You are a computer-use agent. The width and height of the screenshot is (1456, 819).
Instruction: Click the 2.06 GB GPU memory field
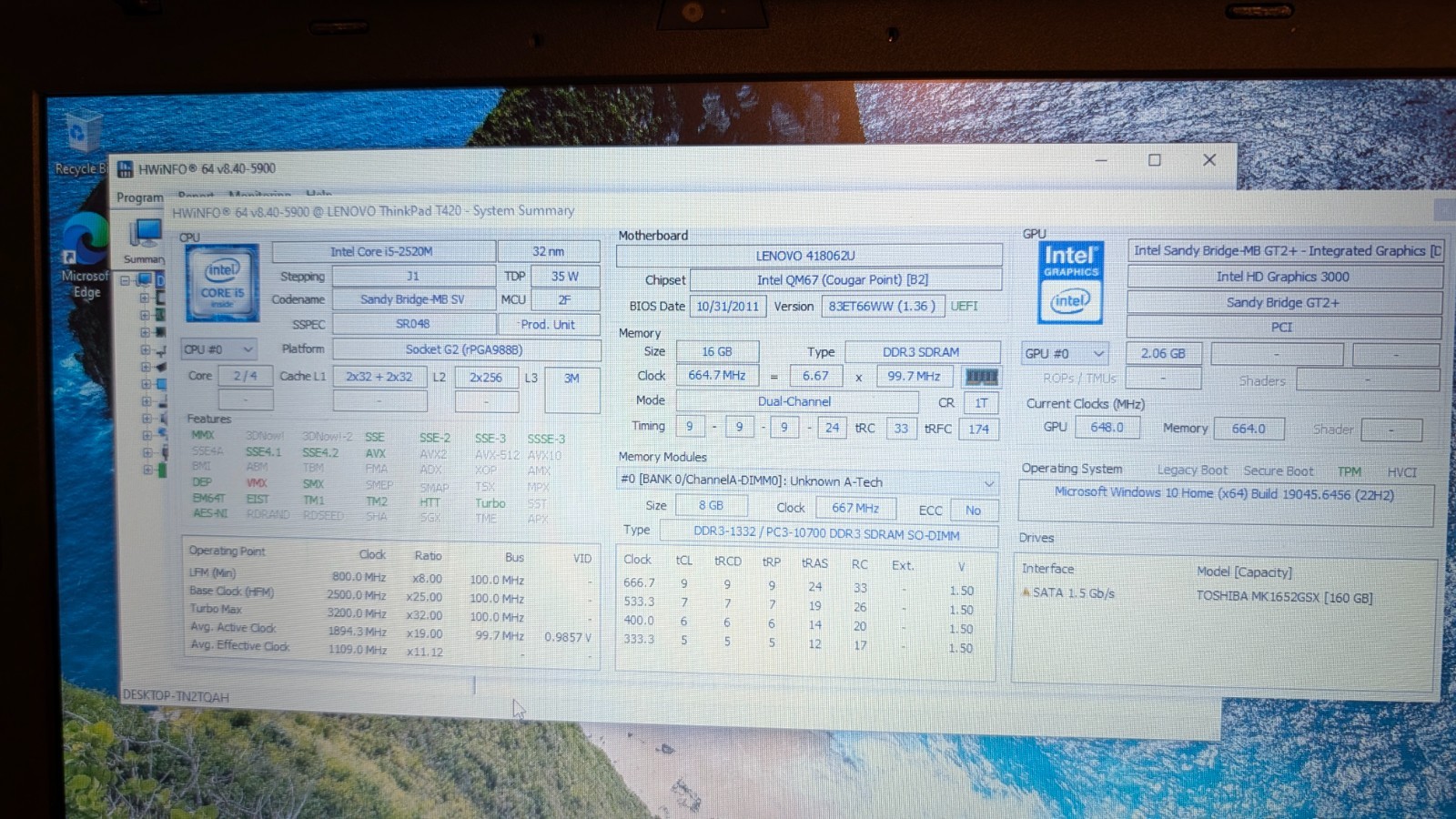click(1163, 353)
